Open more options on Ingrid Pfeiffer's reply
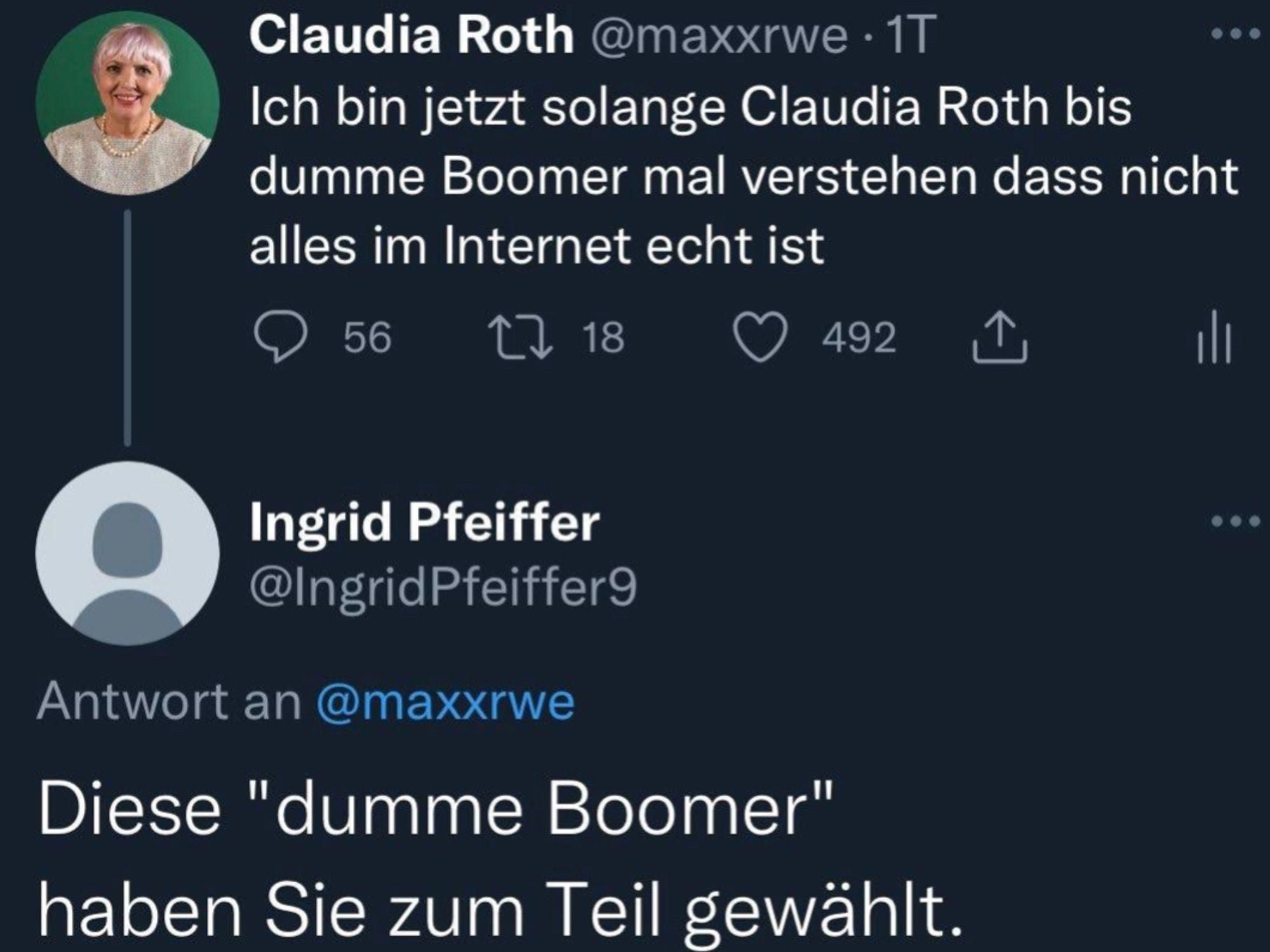This screenshot has height=952, width=1270. [1234, 522]
